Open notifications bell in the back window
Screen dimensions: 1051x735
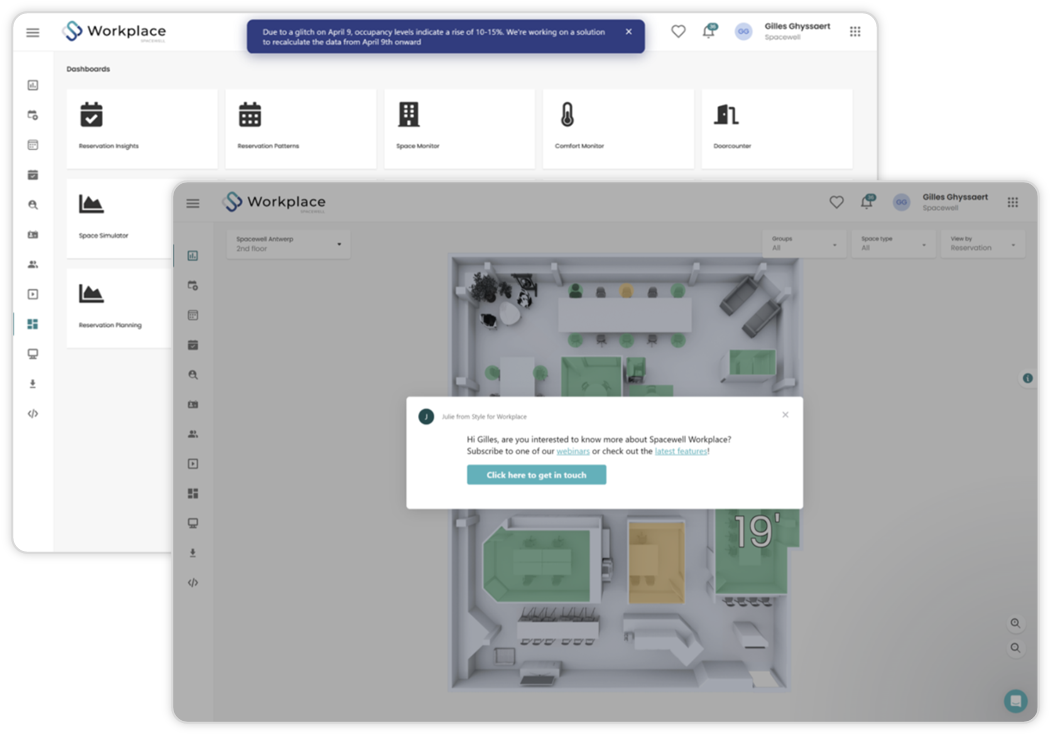tap(708, 31)
